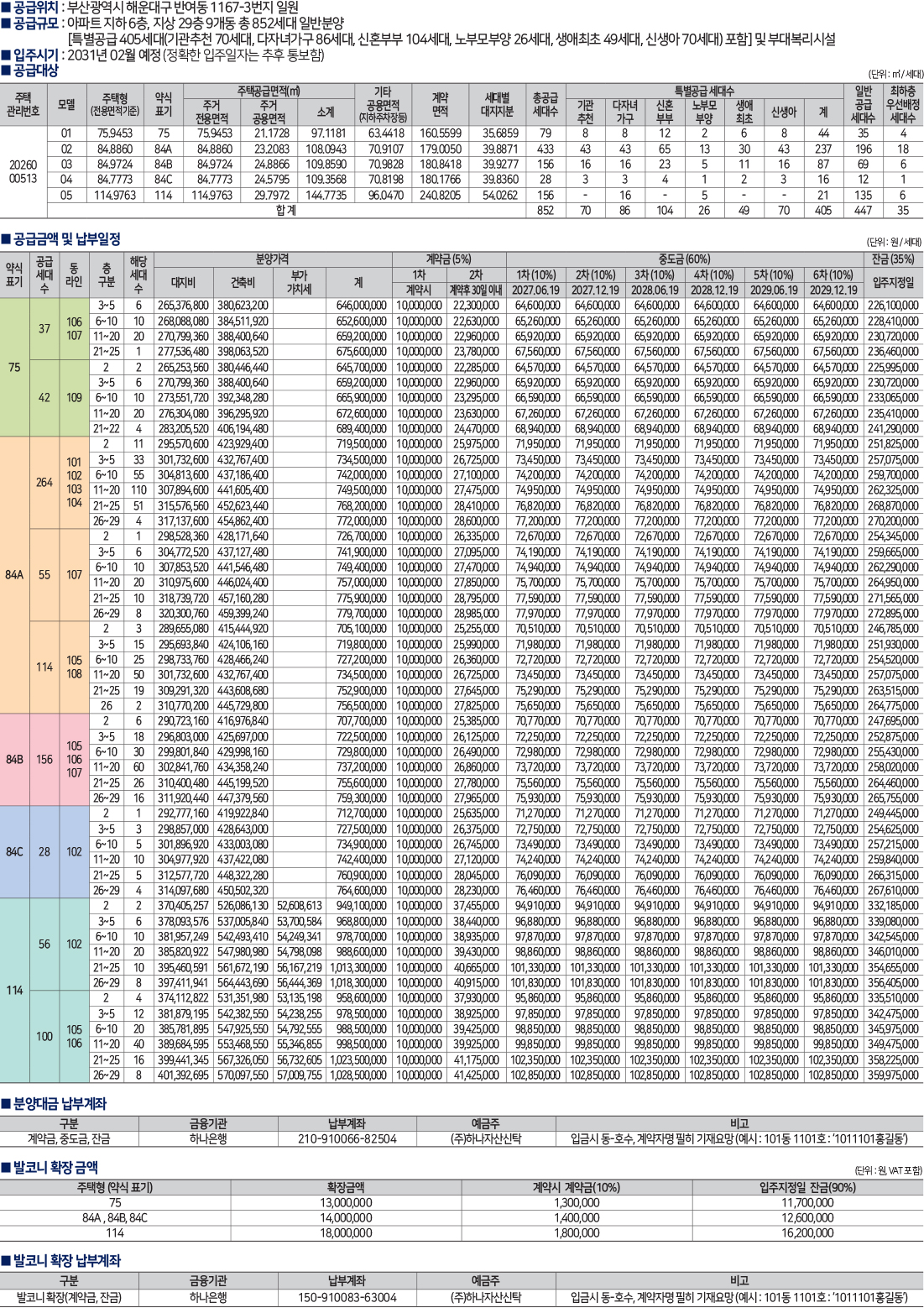The image size is (924, 1308).
Task: Click the housing management number '20260 00513'
Action: point(23,171)
